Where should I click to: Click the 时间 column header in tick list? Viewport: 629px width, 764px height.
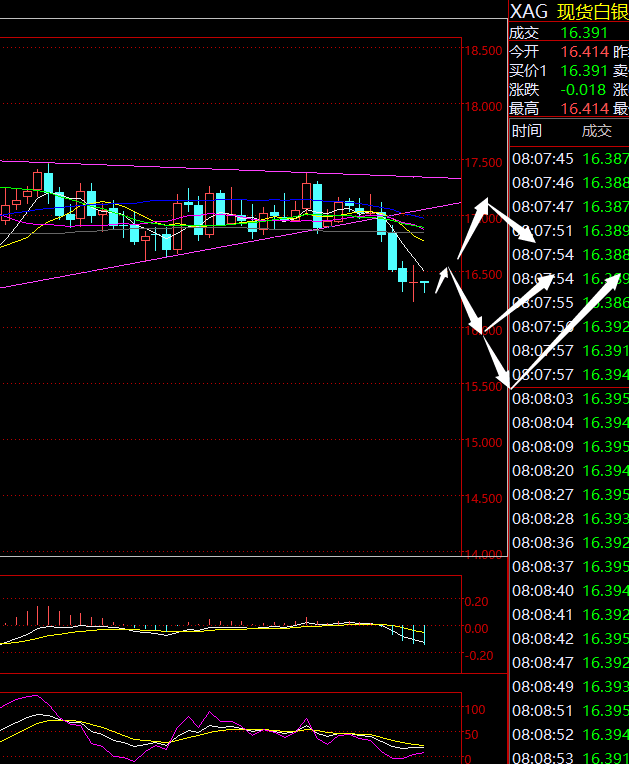[527, 131]
